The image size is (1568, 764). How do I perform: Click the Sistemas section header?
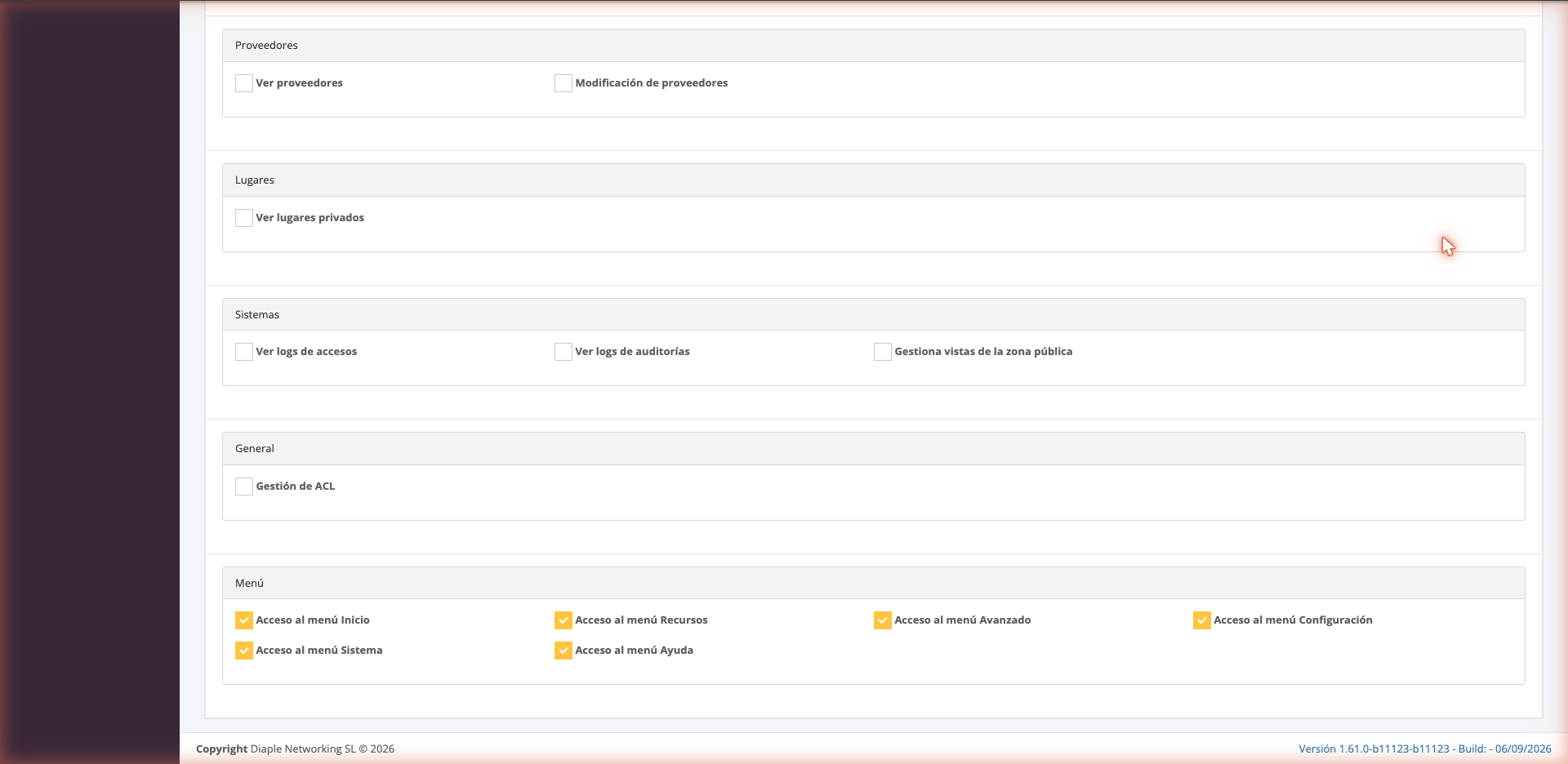click(873, 314)
